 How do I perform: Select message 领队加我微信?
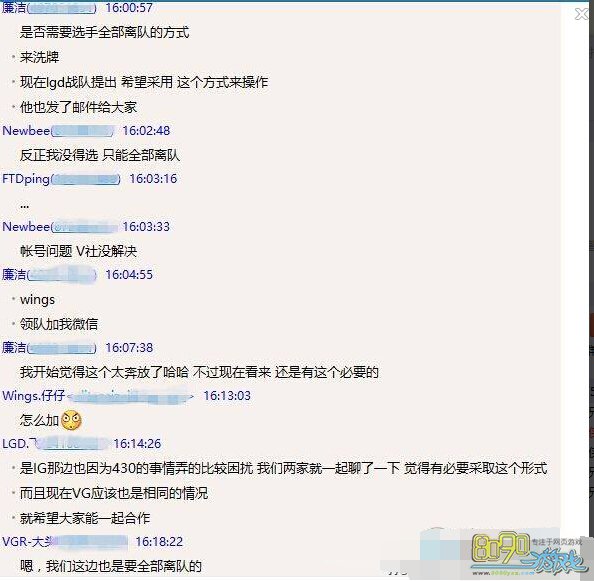pos(59,324)
